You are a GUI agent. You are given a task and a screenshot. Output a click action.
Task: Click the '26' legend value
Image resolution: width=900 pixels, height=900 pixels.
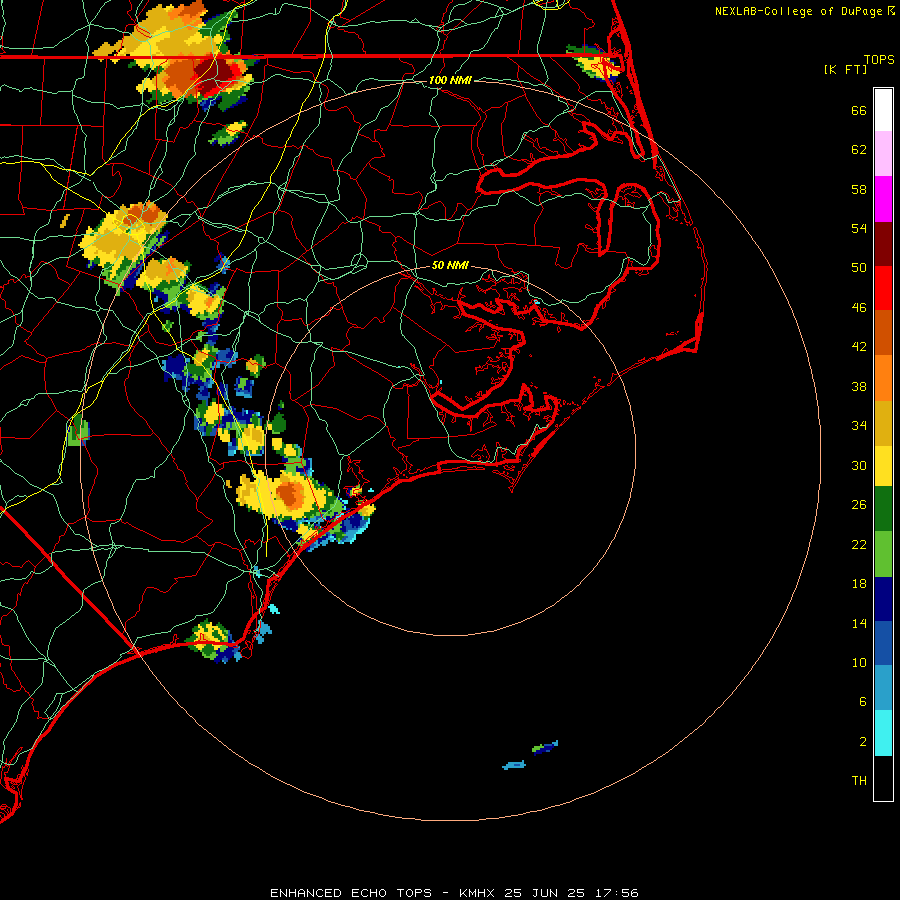[x=859, y=505]
